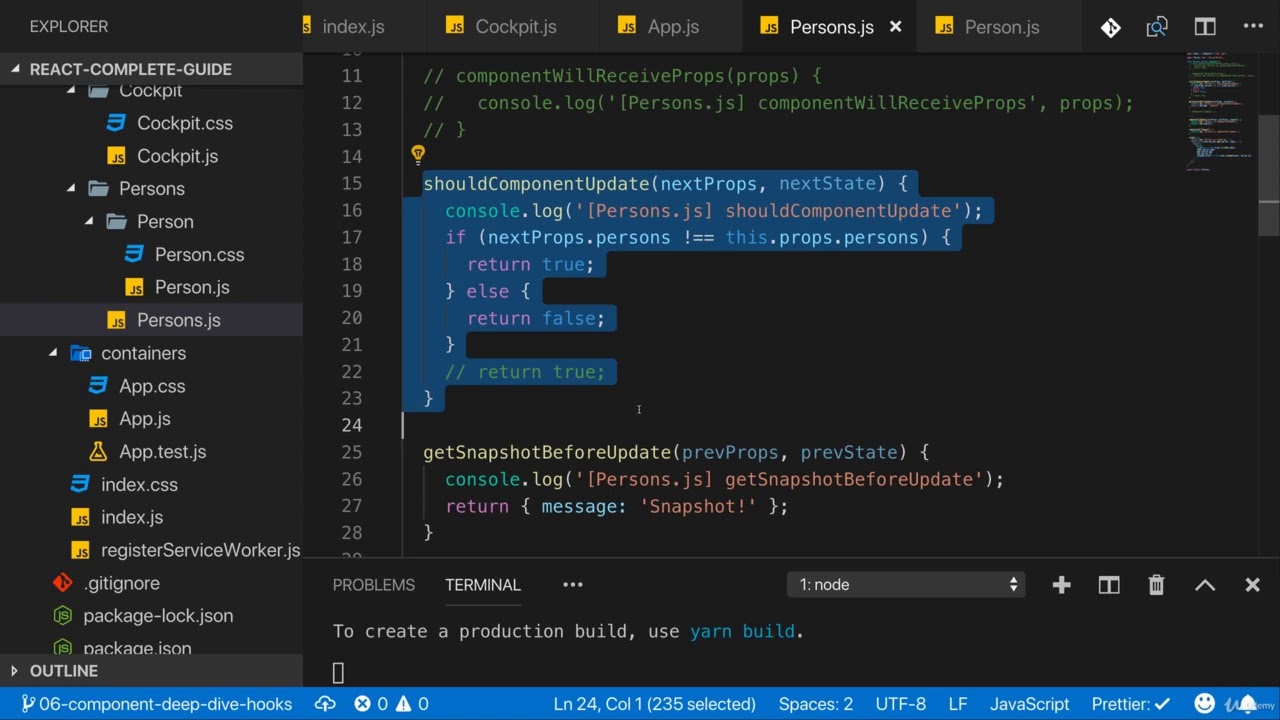Screen dimensions: 1280x720
Task: Click the Prettier status item
Action: (1131, 704)
